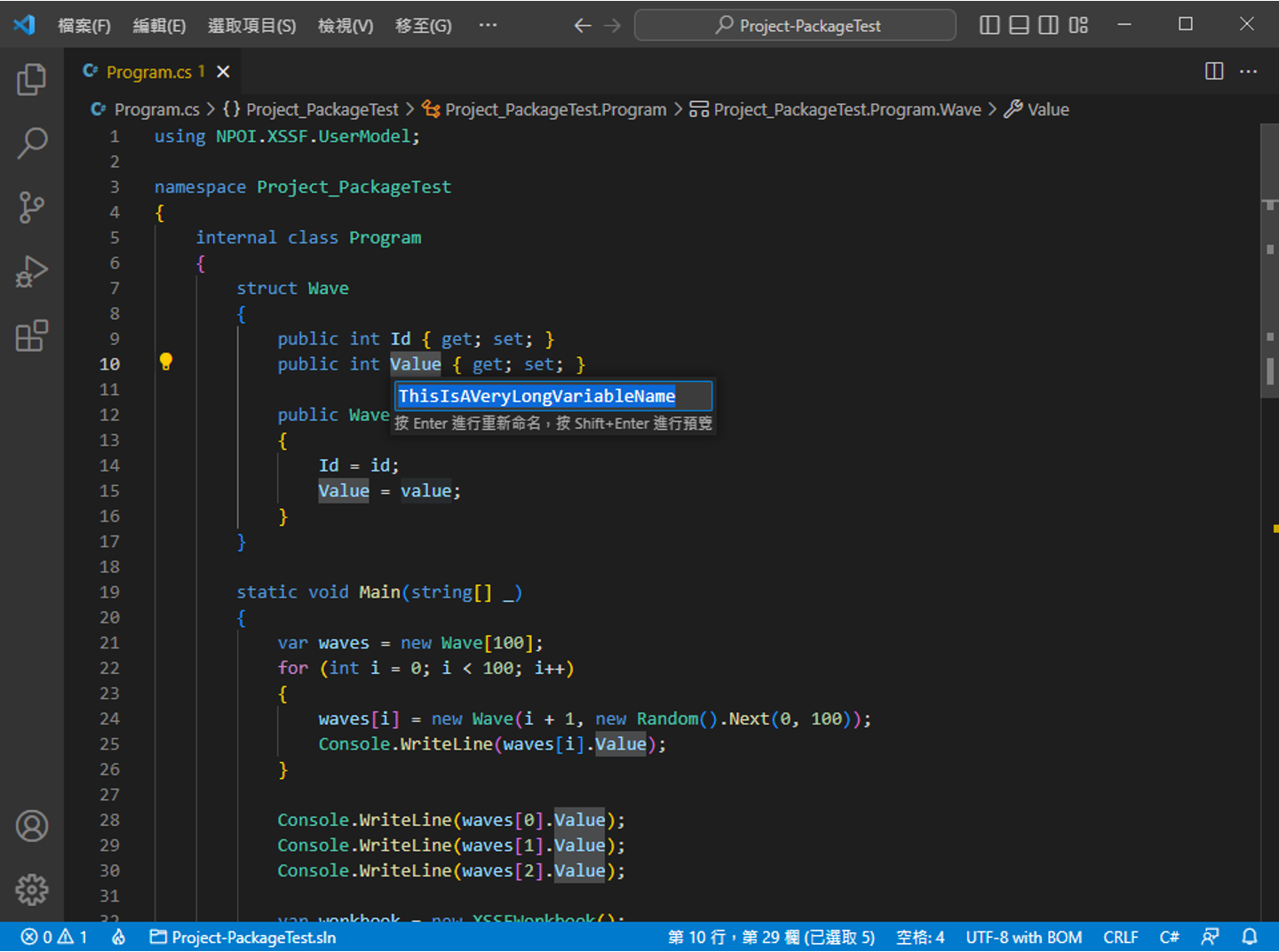Open Run and Debug view

(x=32, y=272)
